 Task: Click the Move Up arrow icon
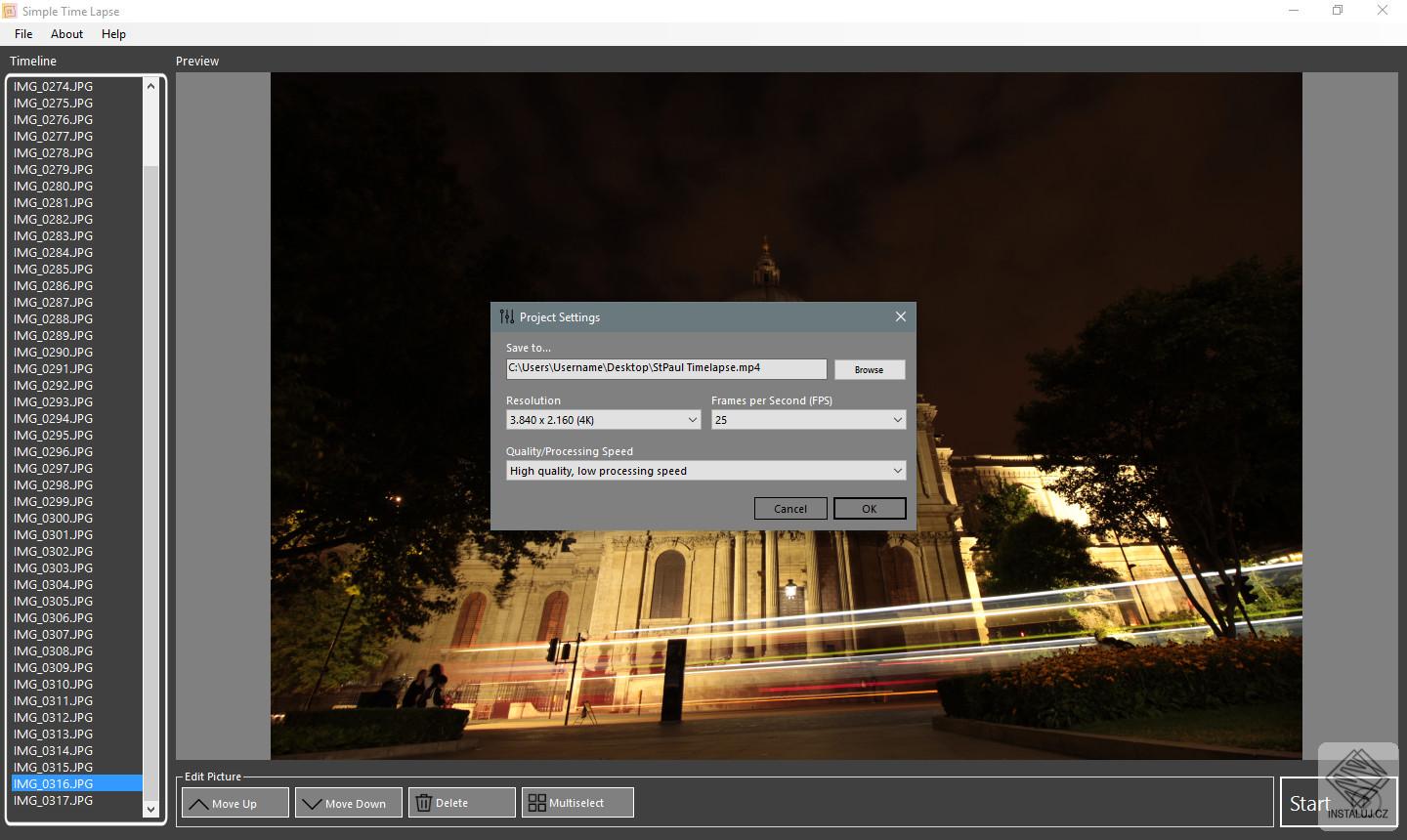click(198, 804)
